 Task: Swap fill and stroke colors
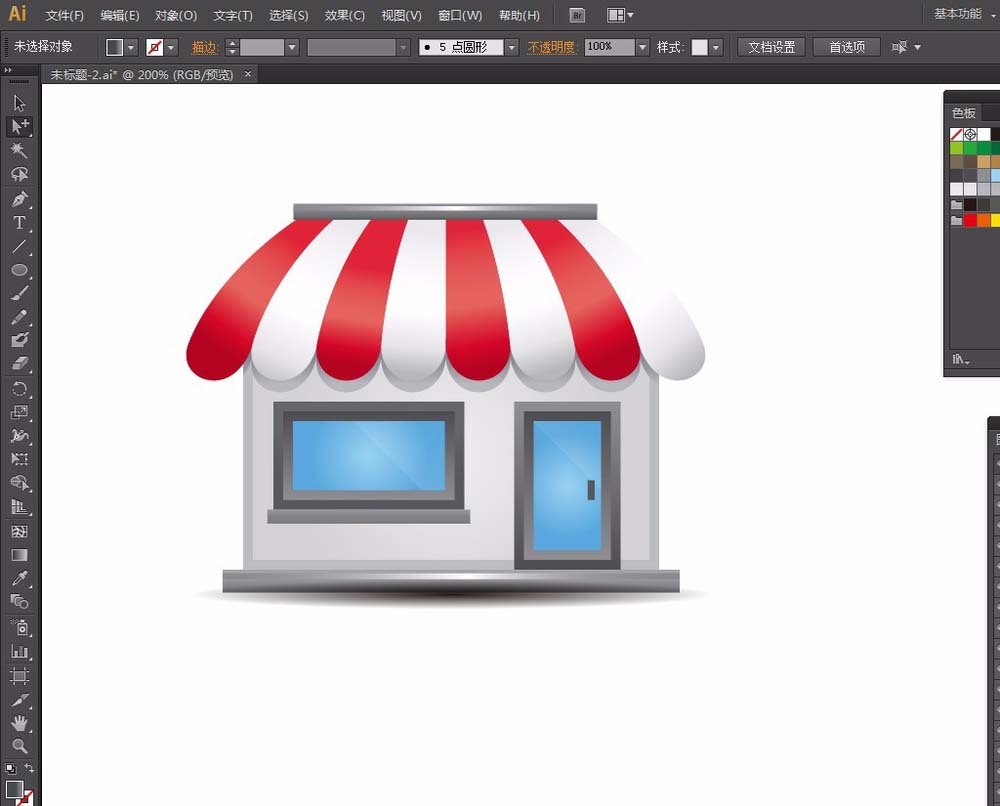click(29, 768)
